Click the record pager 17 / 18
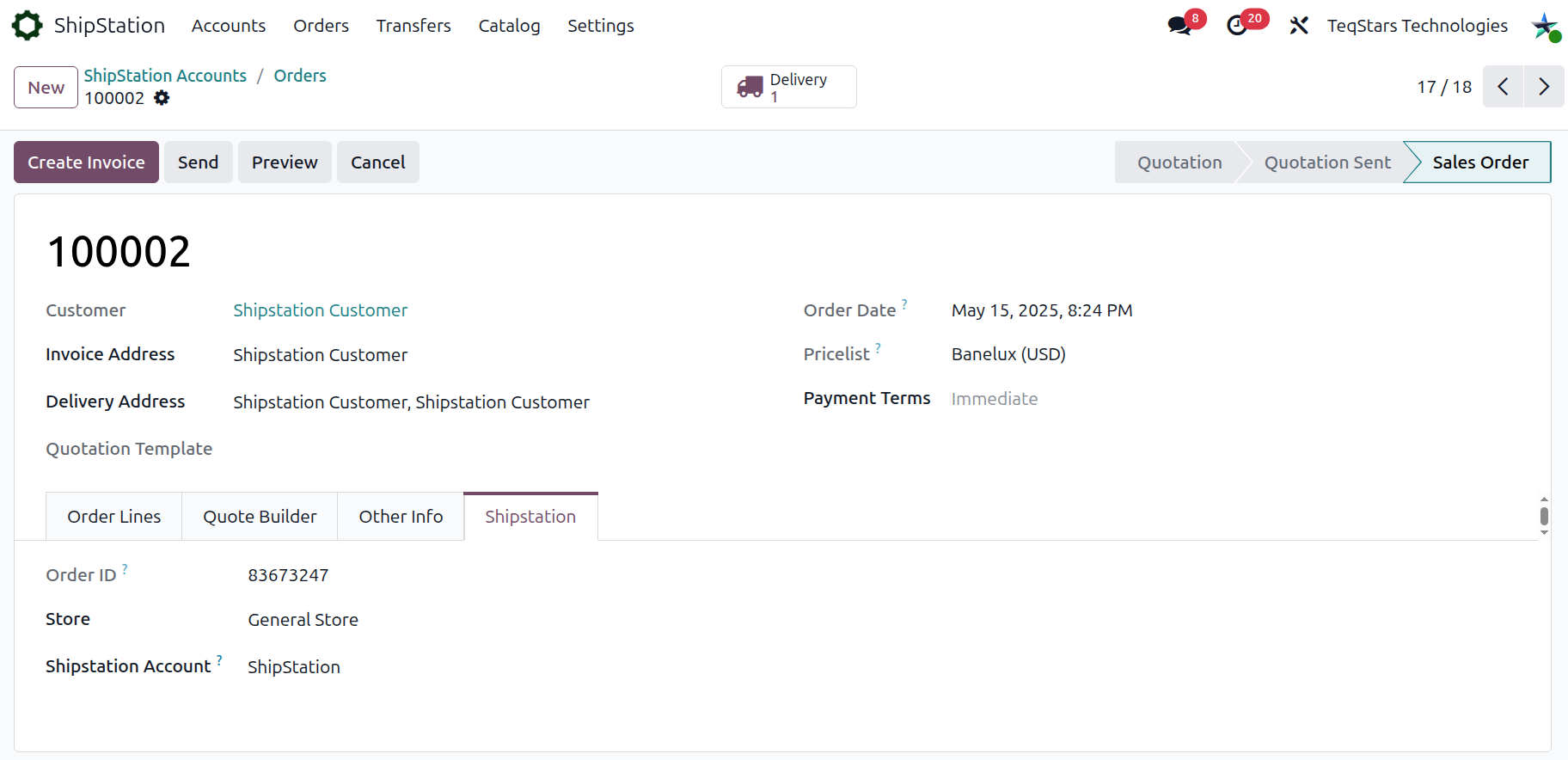 [1444, 87]
